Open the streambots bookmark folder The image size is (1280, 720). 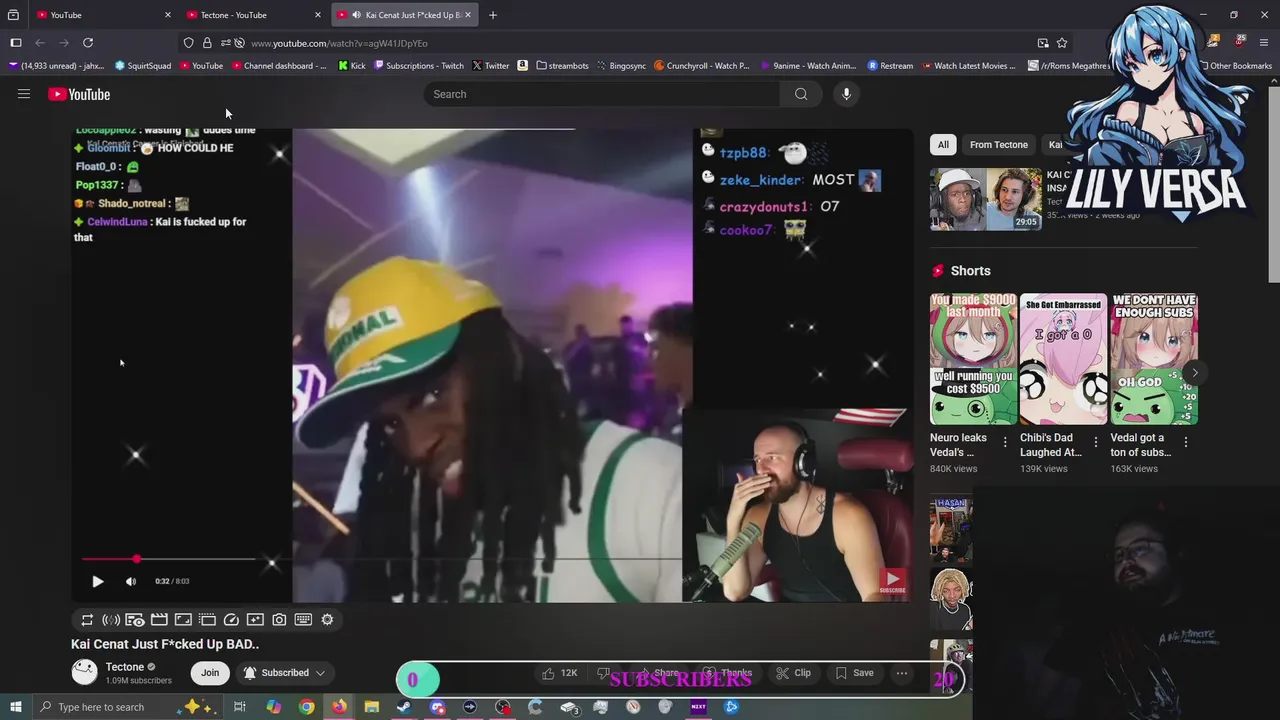point(563,66)
